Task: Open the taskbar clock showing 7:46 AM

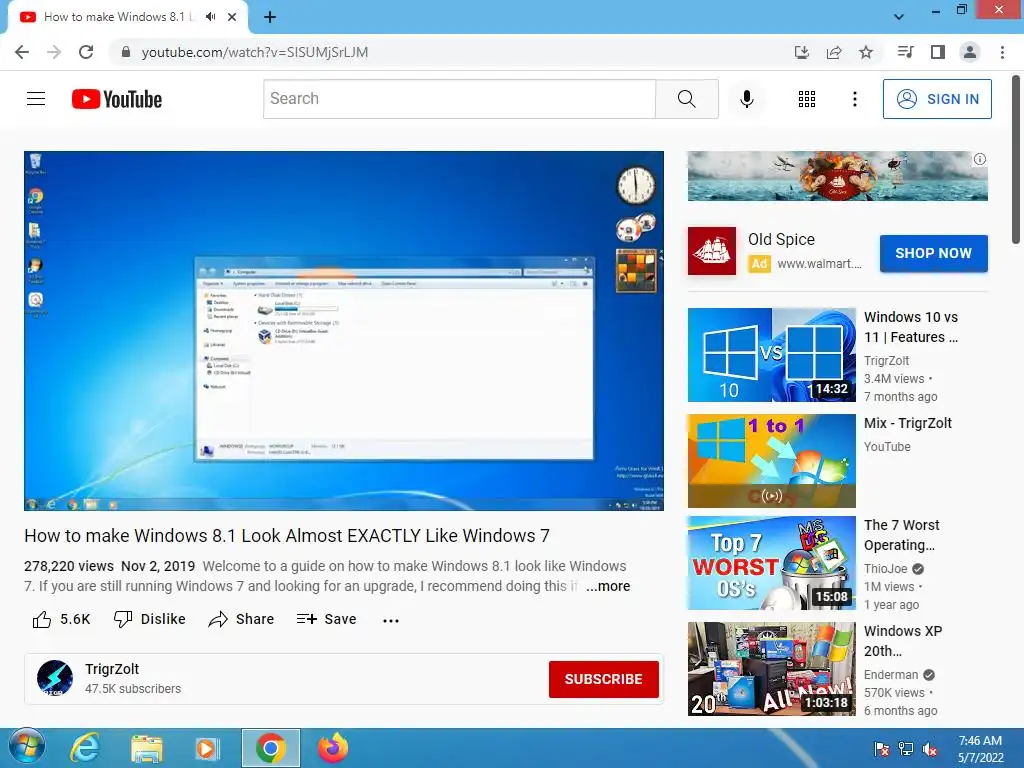Action: 980,748
